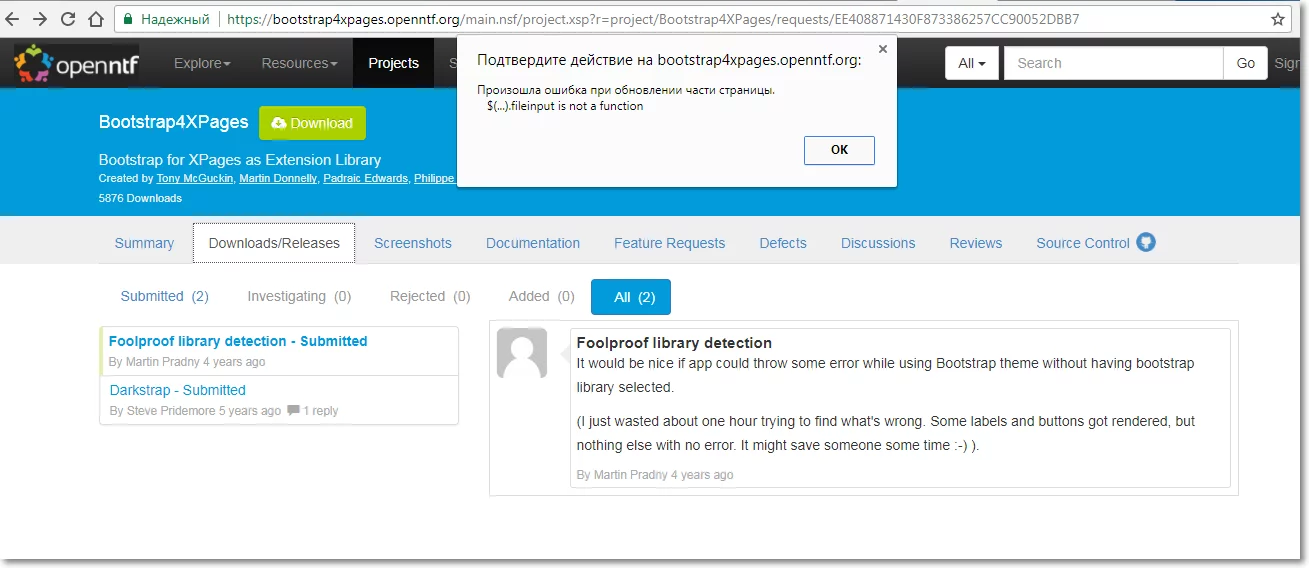Open the Darkstrap - Submitted request
The height and width of the screenshot is (568, 1309).
(177, 390)
